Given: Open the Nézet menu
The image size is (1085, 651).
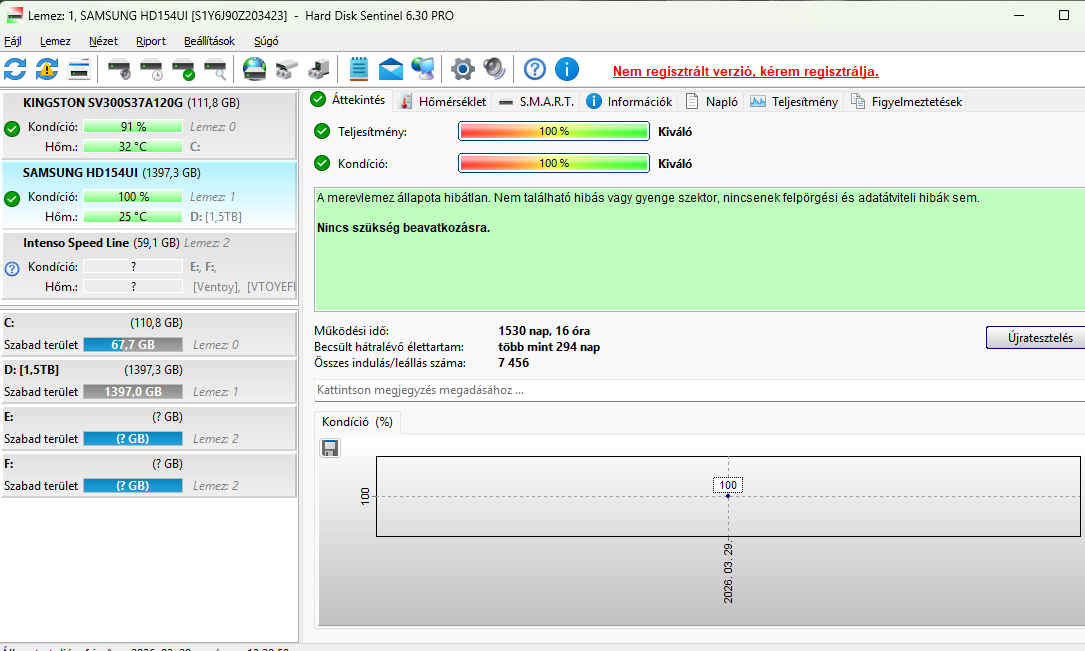Looking at the screenshot, I should [x=103, y=41].
